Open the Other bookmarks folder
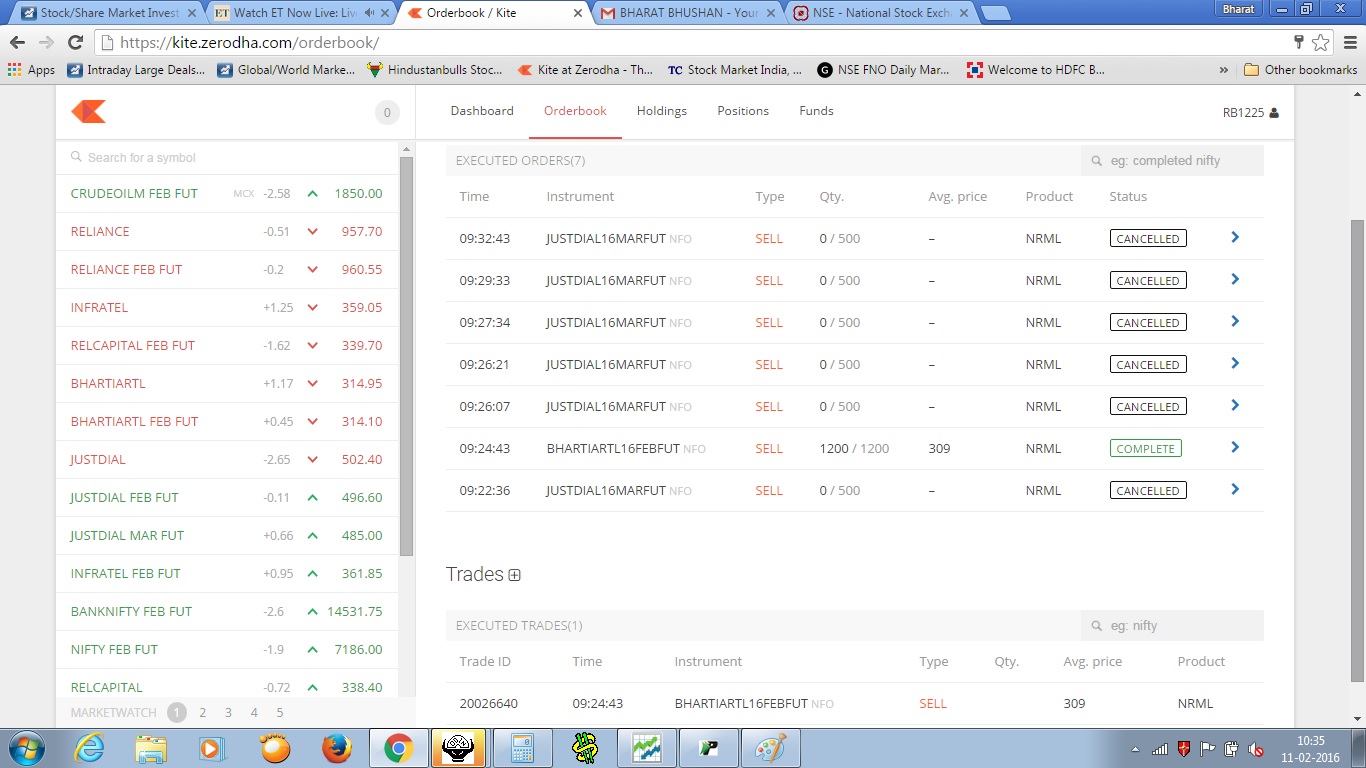 click(1301, 70)
